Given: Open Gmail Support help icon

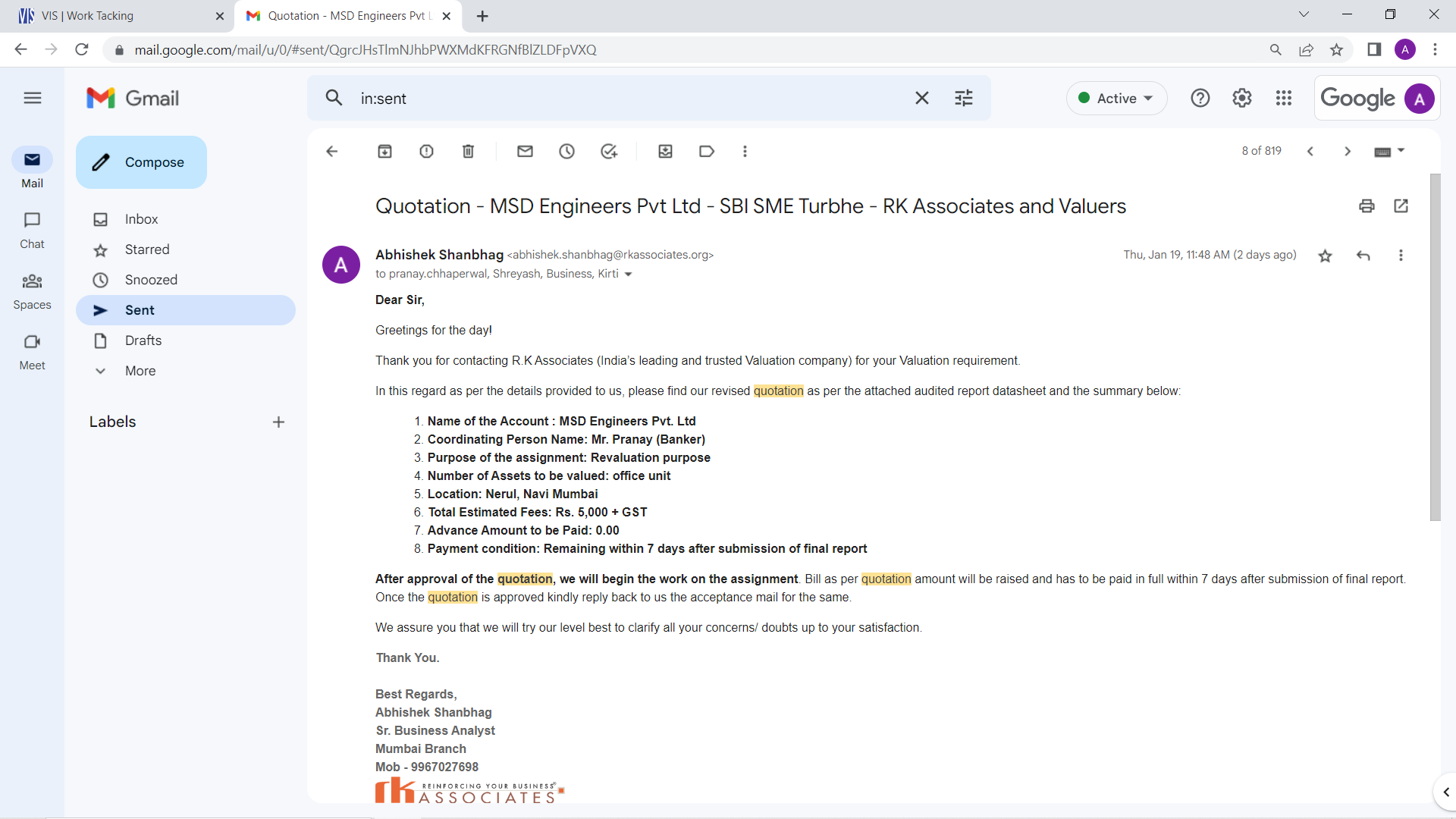Looking at the screenshot, I should (x=1200, y=98).
